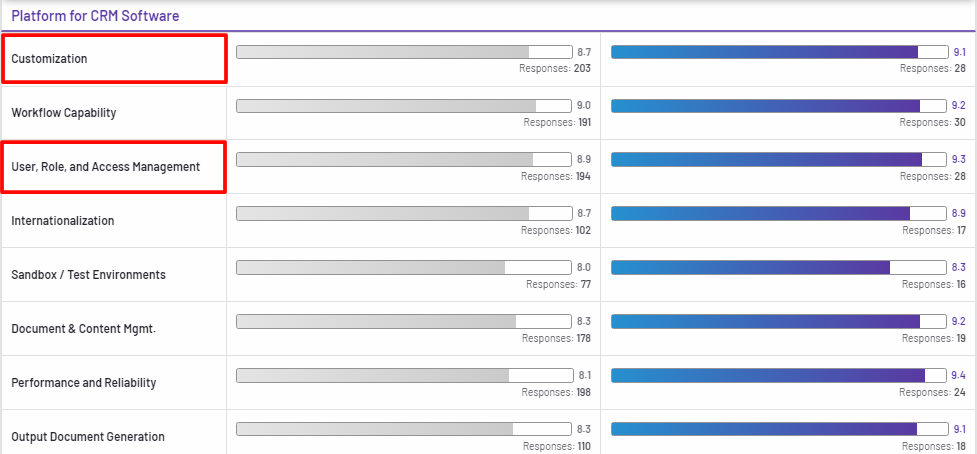Click the Document & Content Mgmt. label
The height and width of the screenshot is (454, 977).
click(x=84, y=329)
